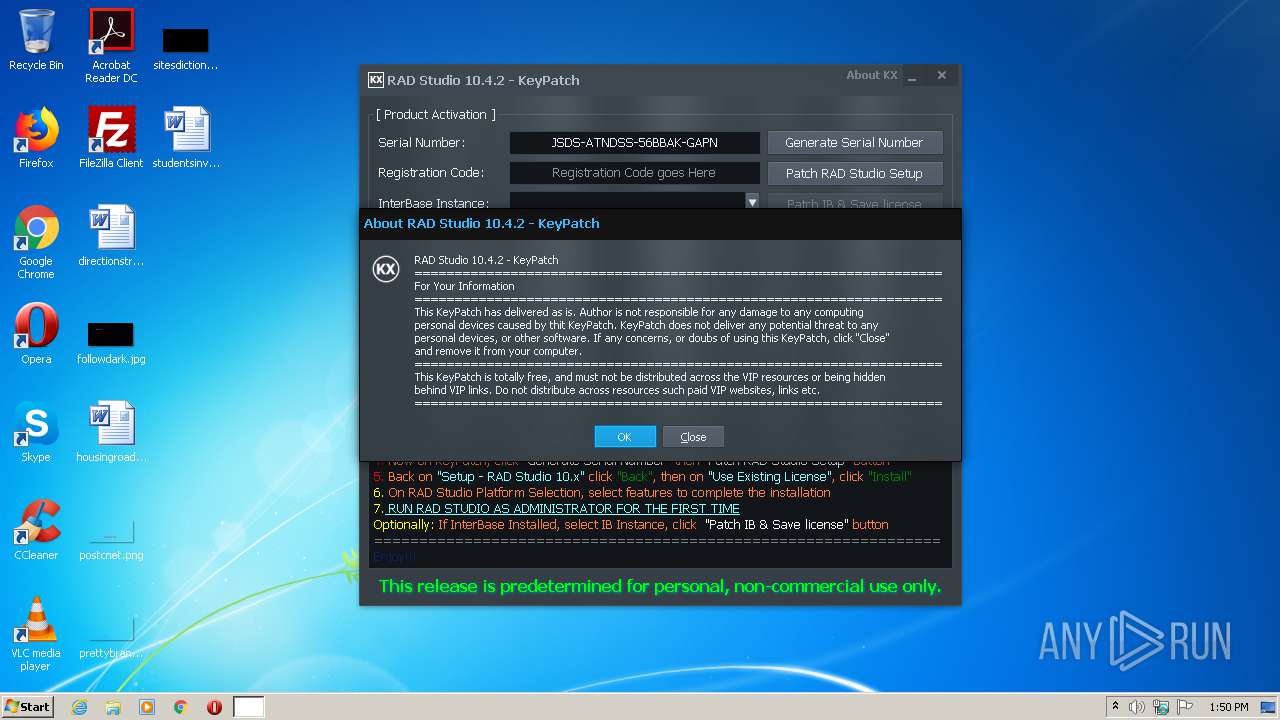Click the KX icon in KeyPatch title bar
Viewport: 1280px width, 720px height.
tap(376, 80)
